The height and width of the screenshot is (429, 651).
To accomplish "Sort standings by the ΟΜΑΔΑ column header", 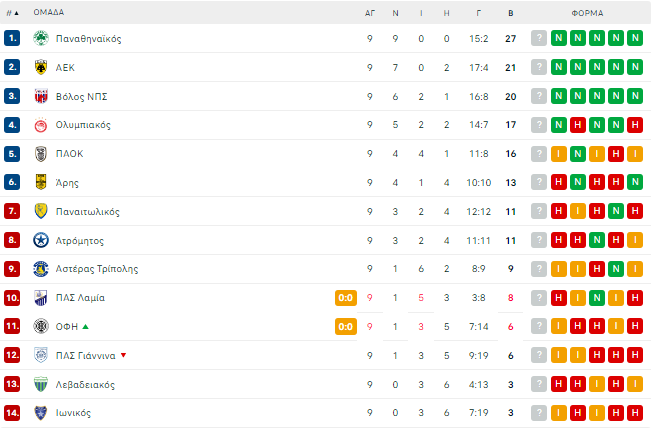I will [48, 13].
